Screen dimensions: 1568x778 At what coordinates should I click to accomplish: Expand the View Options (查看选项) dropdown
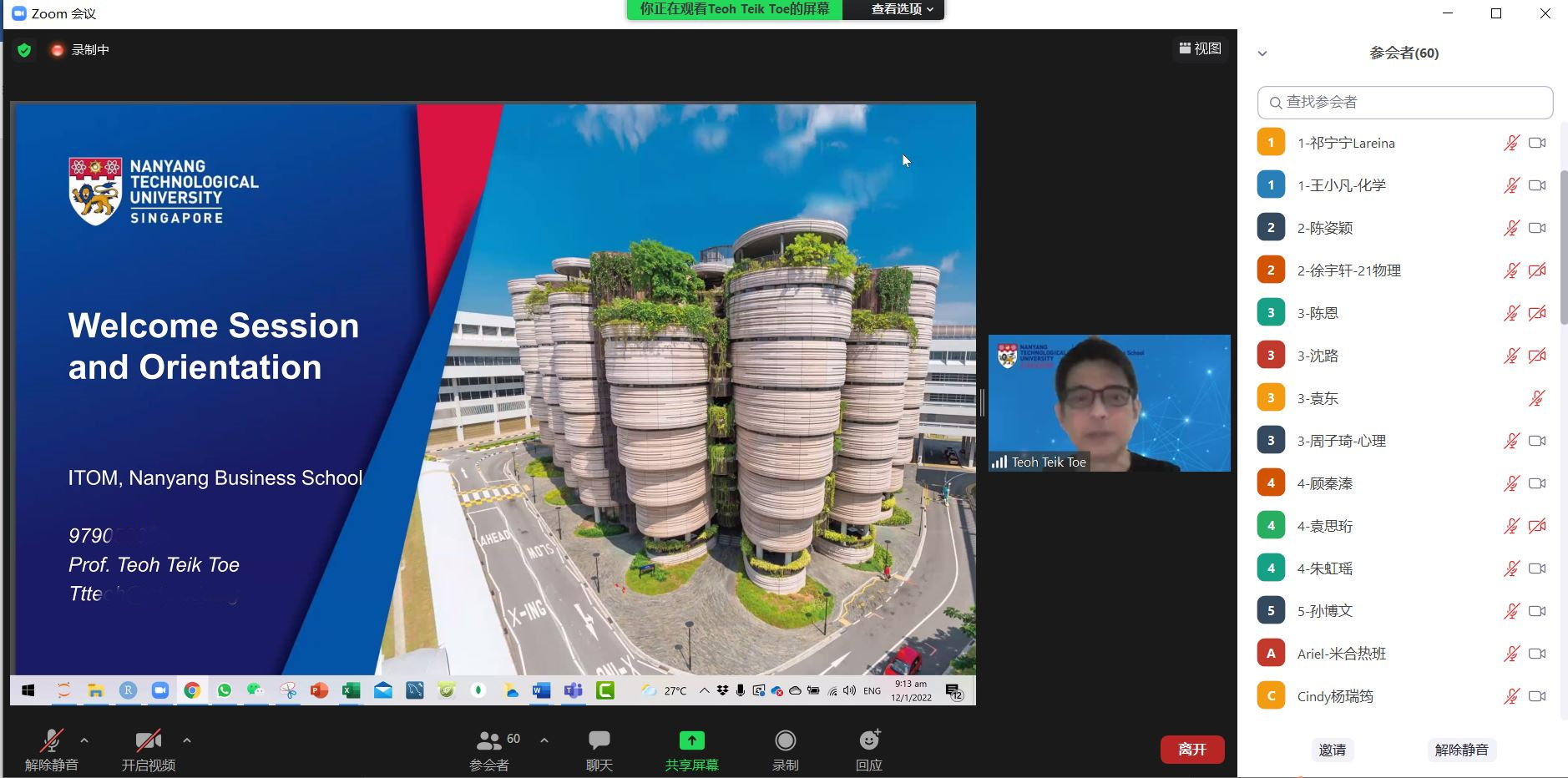901,9
